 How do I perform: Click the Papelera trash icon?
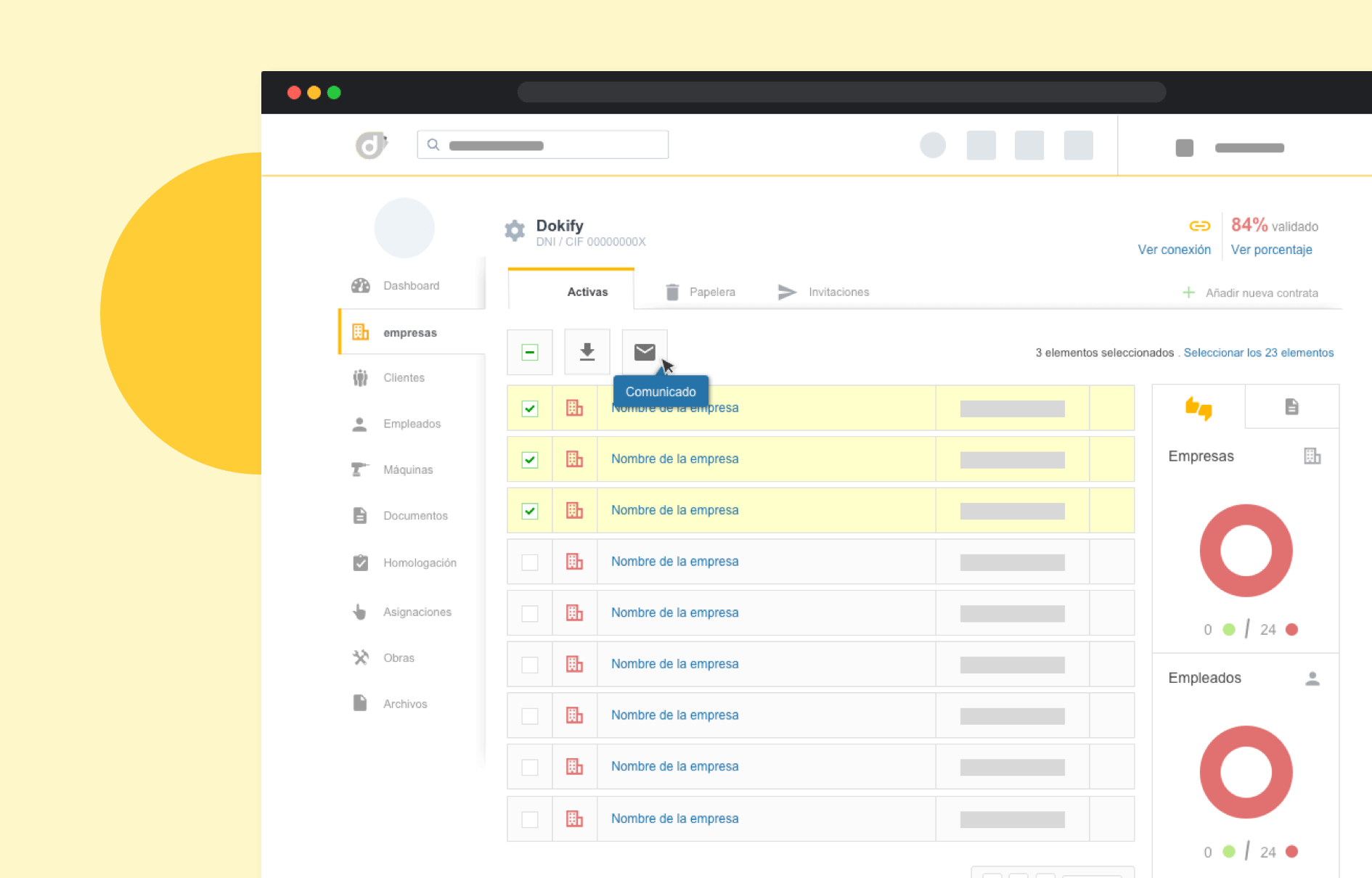click(x=672, y=292)
